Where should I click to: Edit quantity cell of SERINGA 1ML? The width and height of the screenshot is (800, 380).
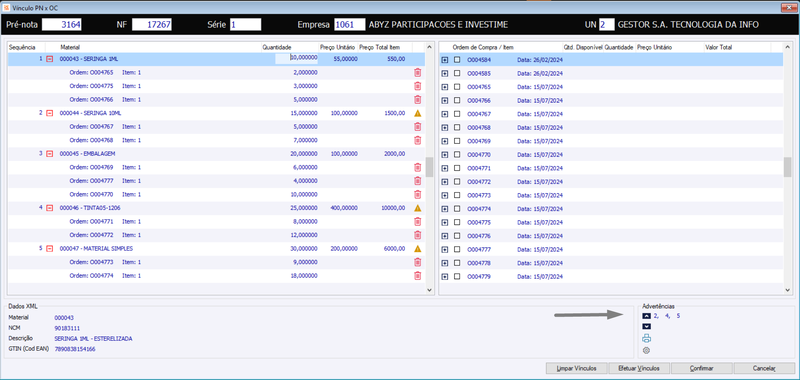click(x=296, y=59)
